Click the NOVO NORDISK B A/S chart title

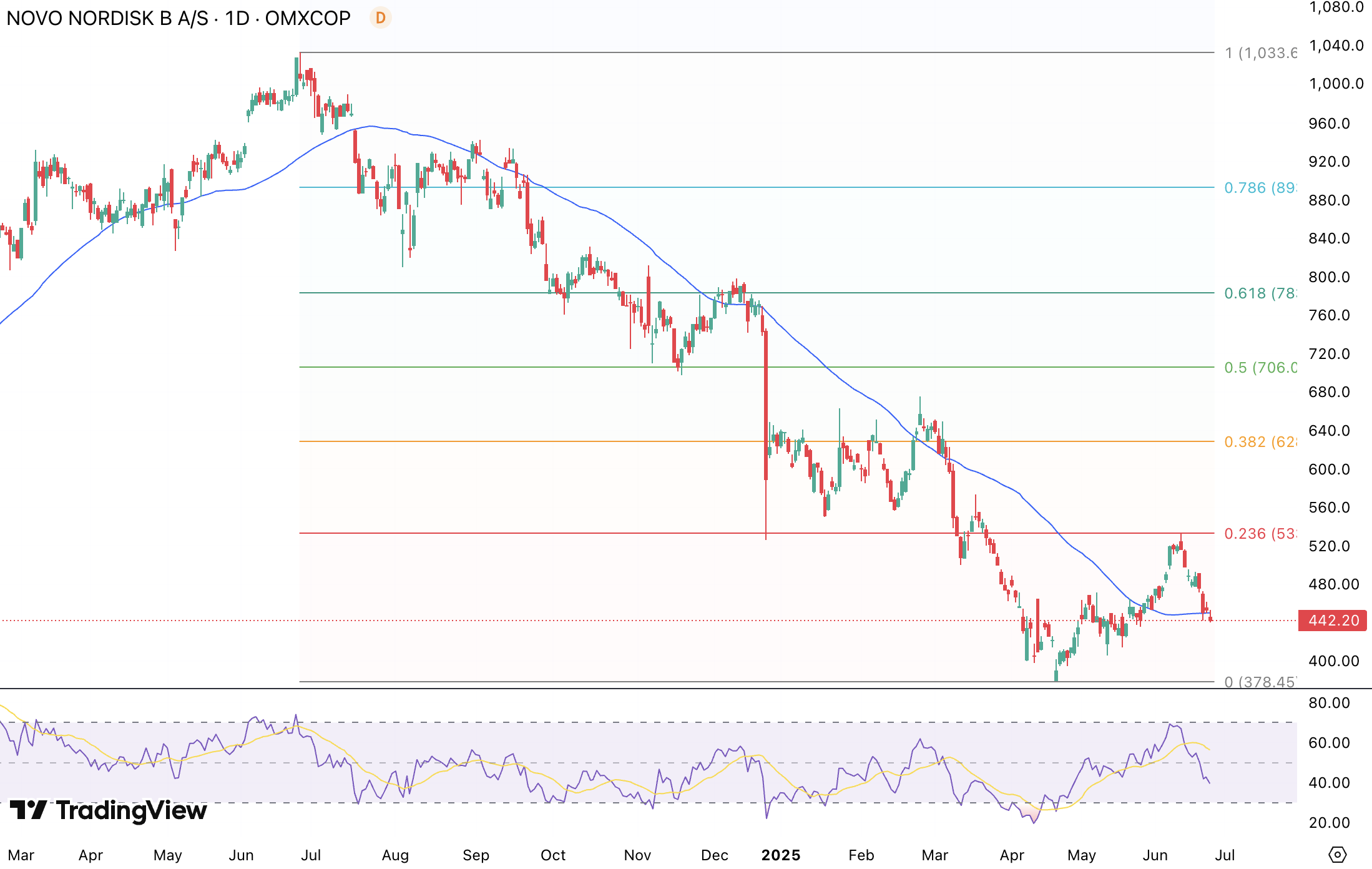(x=179, y=18)
